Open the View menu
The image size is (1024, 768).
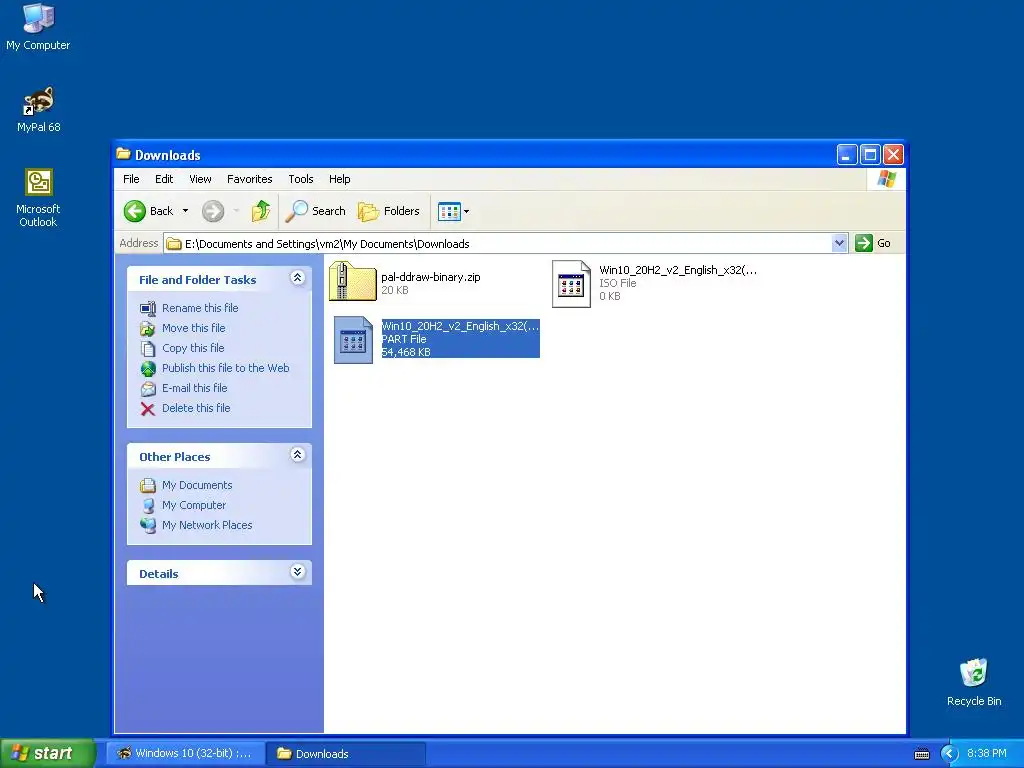200,179
